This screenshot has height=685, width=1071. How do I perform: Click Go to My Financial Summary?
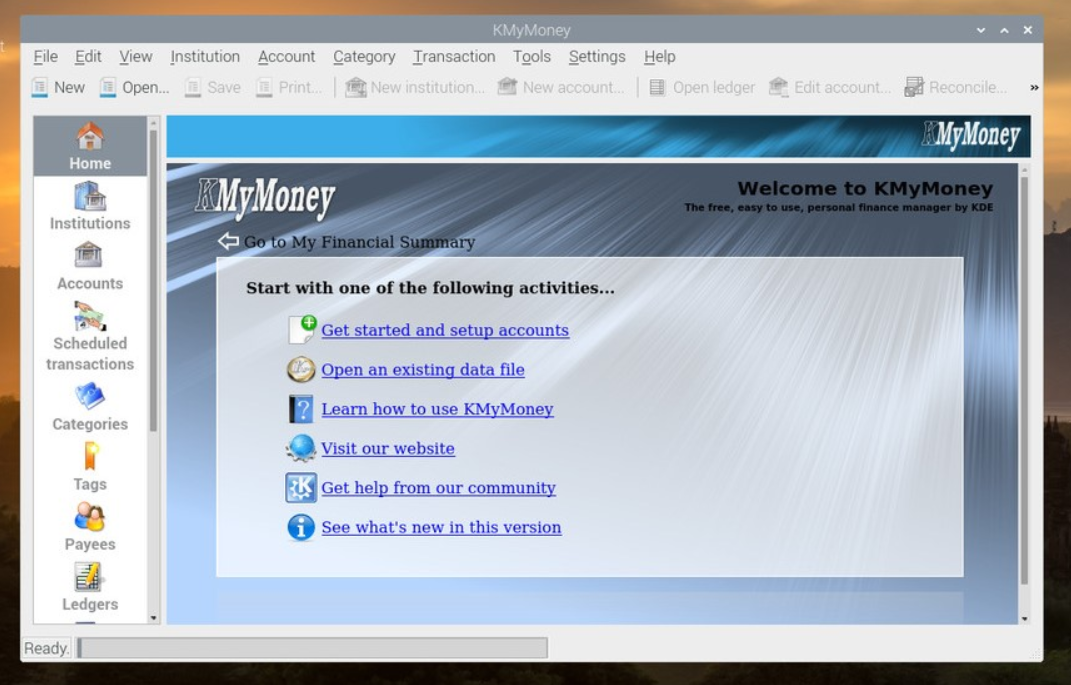[x=359, y=242]
